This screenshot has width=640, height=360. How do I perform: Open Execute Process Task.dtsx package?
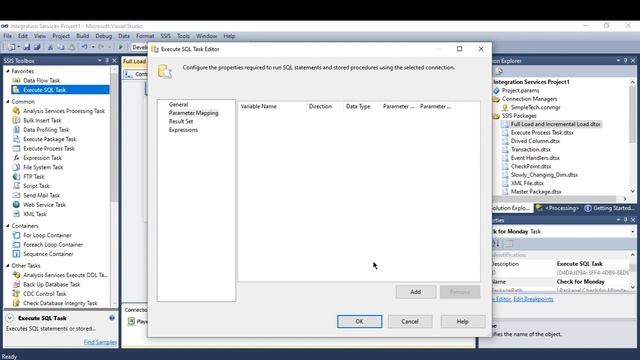coord(542,133)
